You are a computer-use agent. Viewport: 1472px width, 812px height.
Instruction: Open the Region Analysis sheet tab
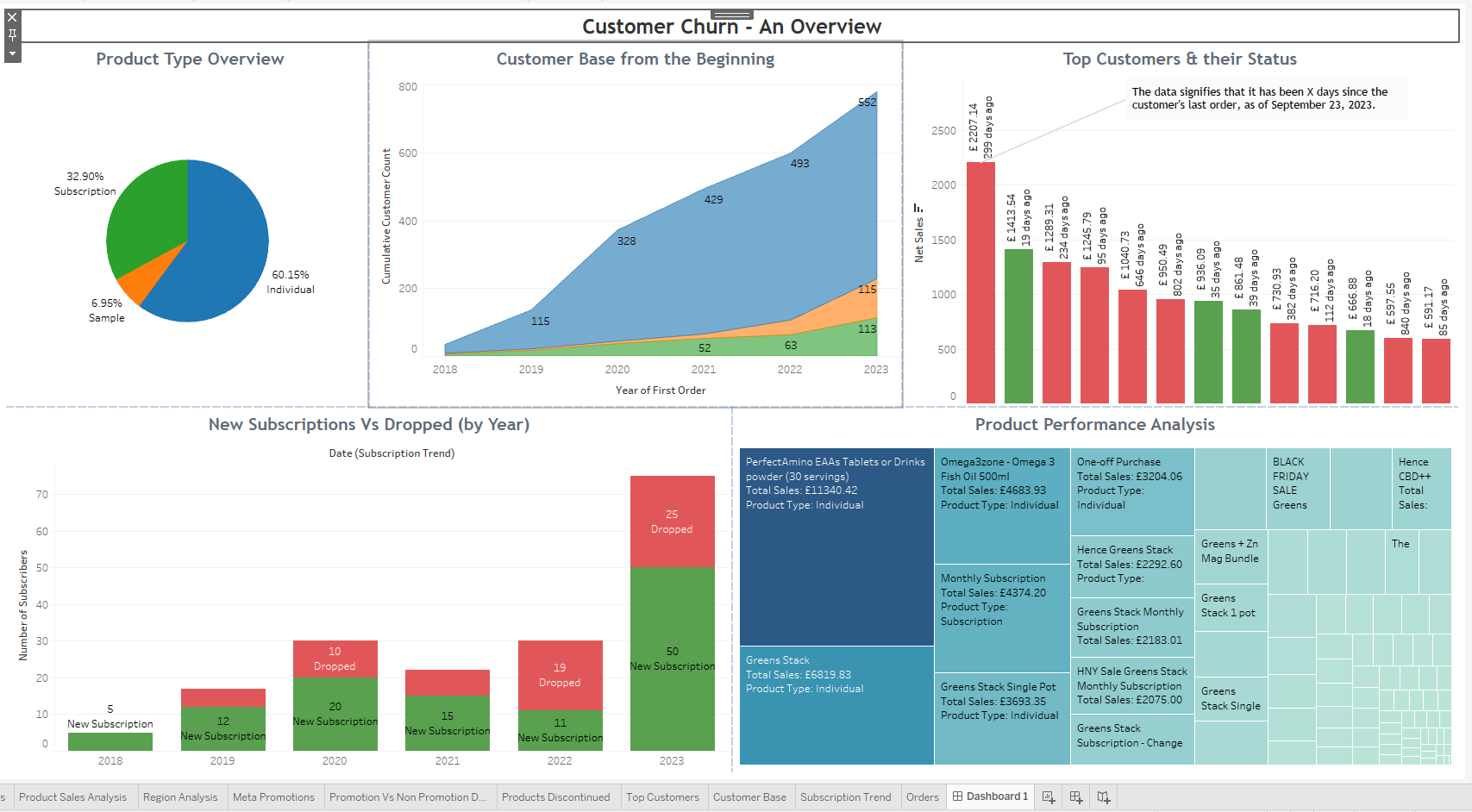(x=181, y=796)
